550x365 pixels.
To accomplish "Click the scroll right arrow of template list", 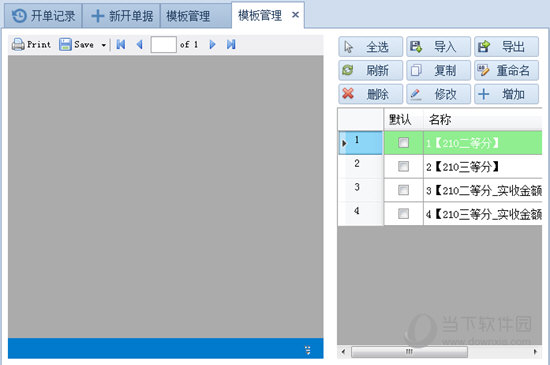I will point(535,352).
